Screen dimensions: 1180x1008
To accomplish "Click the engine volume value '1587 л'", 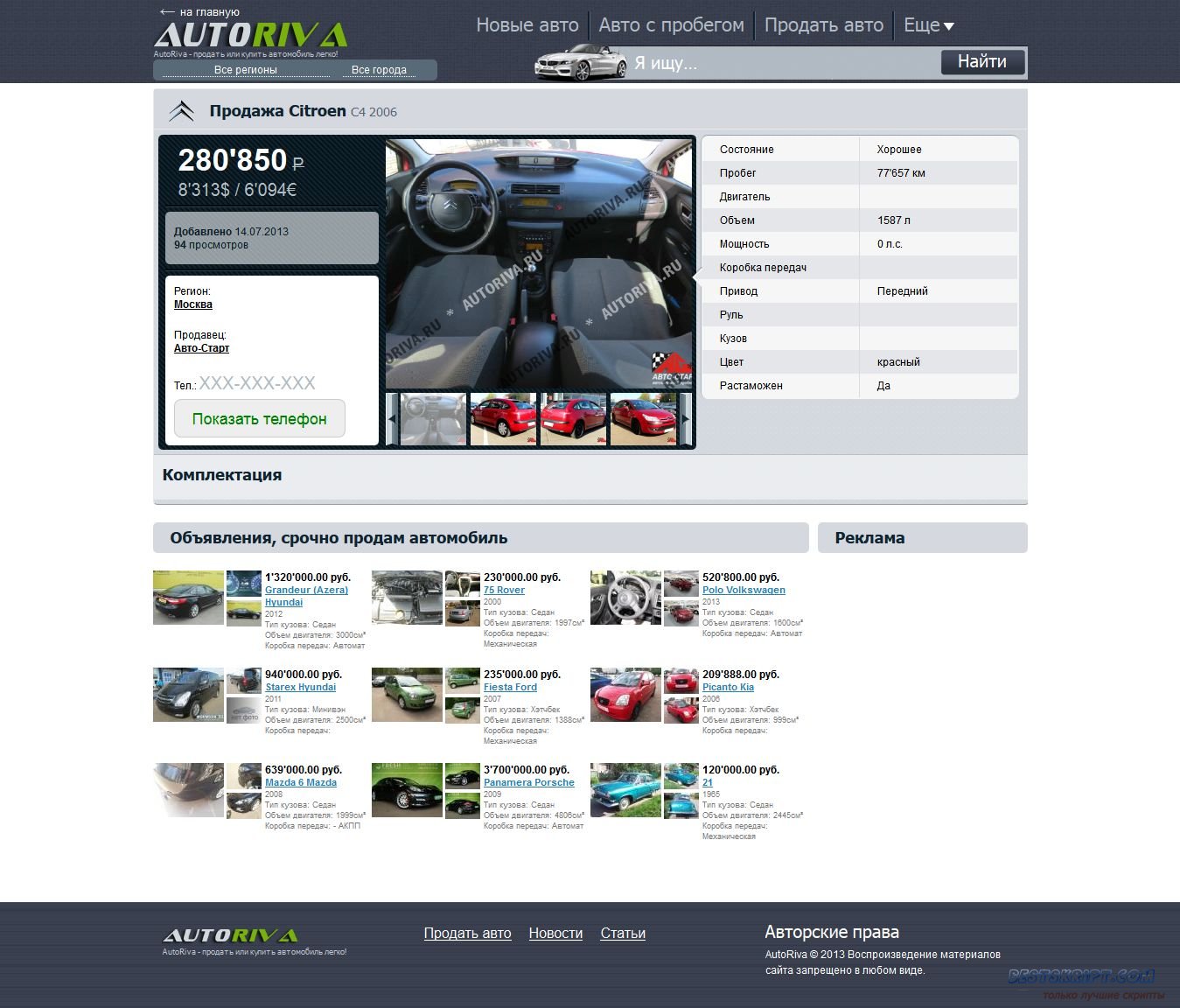I will (894, 220).
